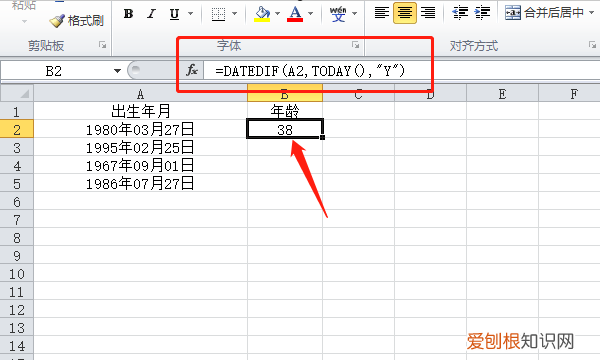This screenshot has width=600, height=360.
Task: Toggle underline formatting
Action: [174, 14]
